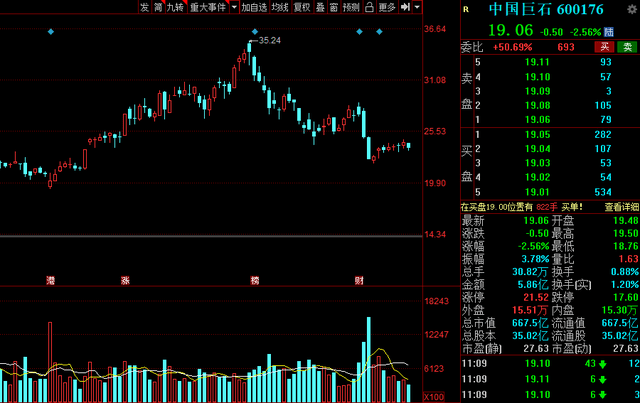The height and width of the screenshot is (403, 640).
Task: Click the 开盘 value 19.48
Action: tap(626, 221)
